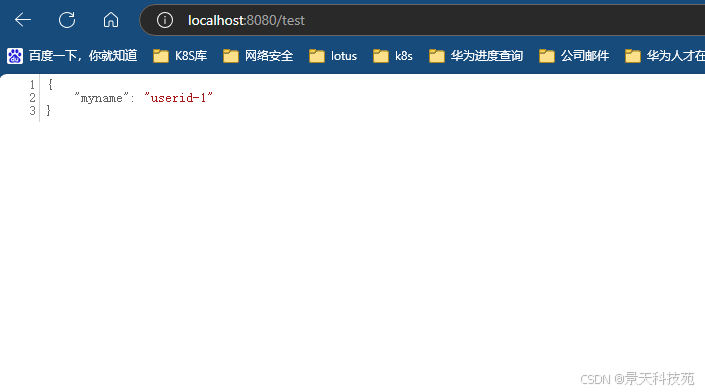Click the localhost:8080/test address bar
This screenshot has height=392, width=705.
[x=423, y=20]
